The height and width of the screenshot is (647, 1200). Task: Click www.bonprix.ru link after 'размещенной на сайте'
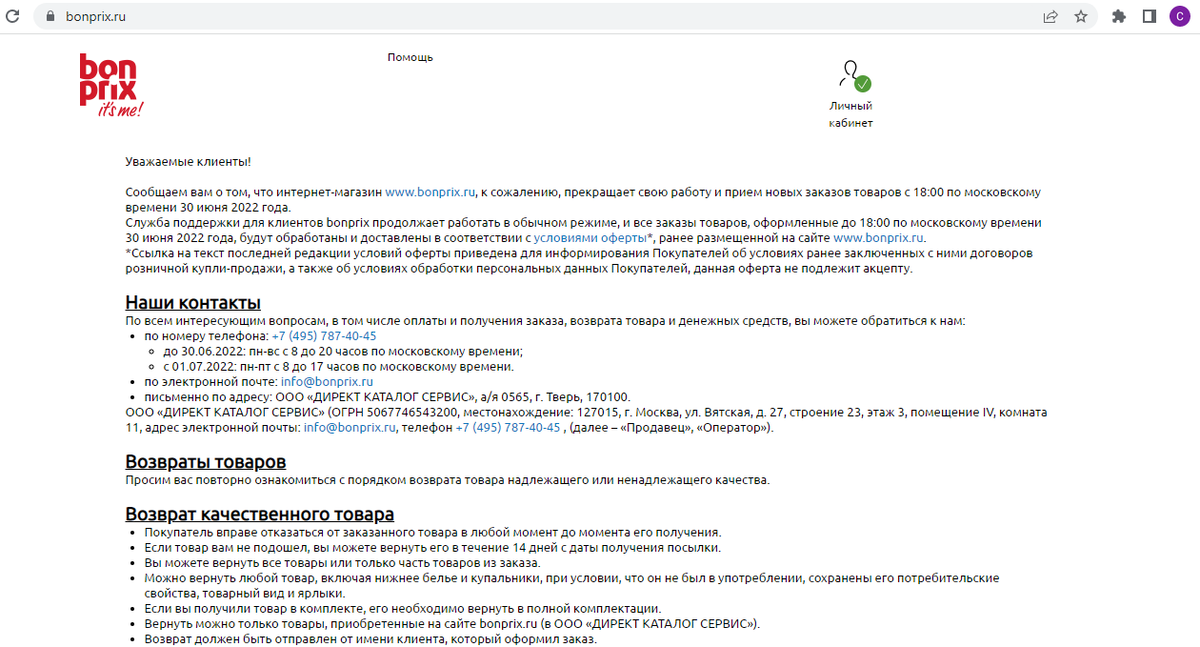click(879, 238)
